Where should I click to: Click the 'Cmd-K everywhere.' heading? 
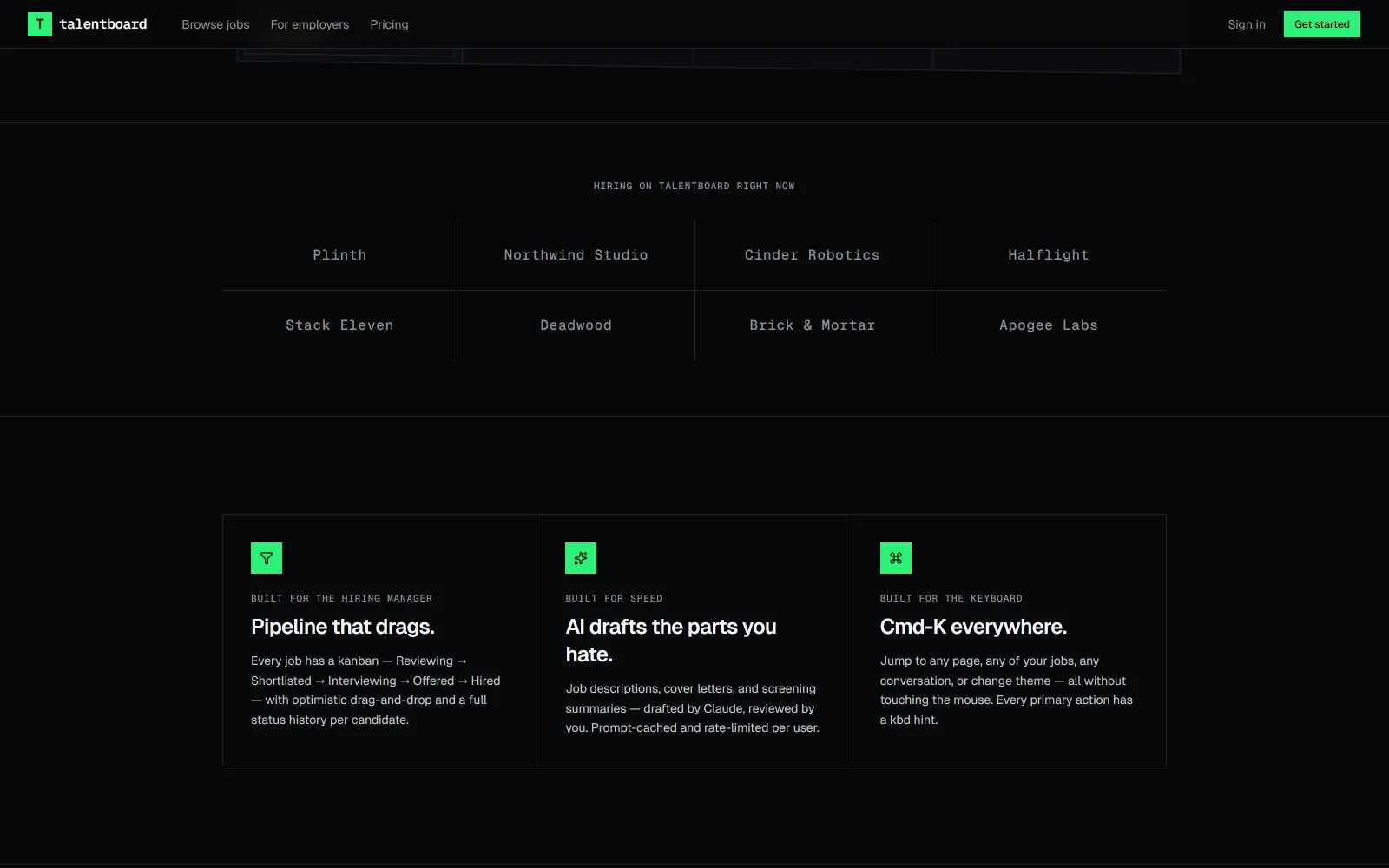[x=973, y=627]
